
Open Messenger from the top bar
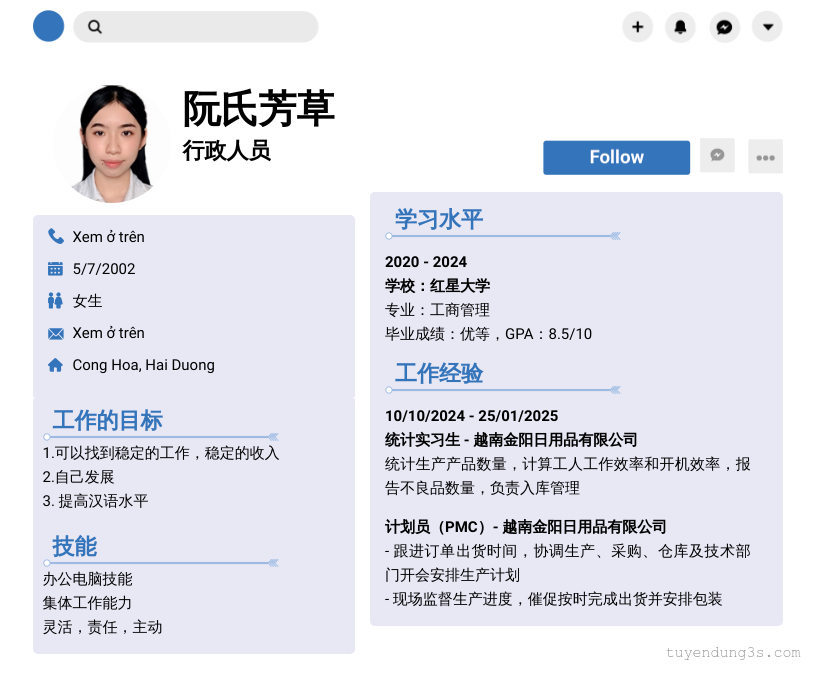pyautogui.click(x=724, y=27)
